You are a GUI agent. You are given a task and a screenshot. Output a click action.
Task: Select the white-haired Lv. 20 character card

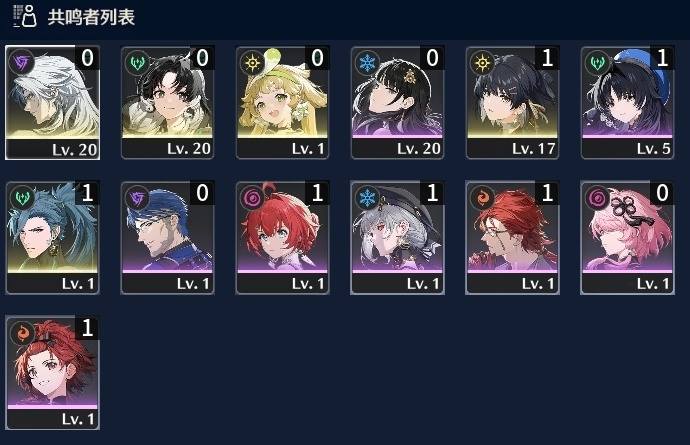pos(52,103)
